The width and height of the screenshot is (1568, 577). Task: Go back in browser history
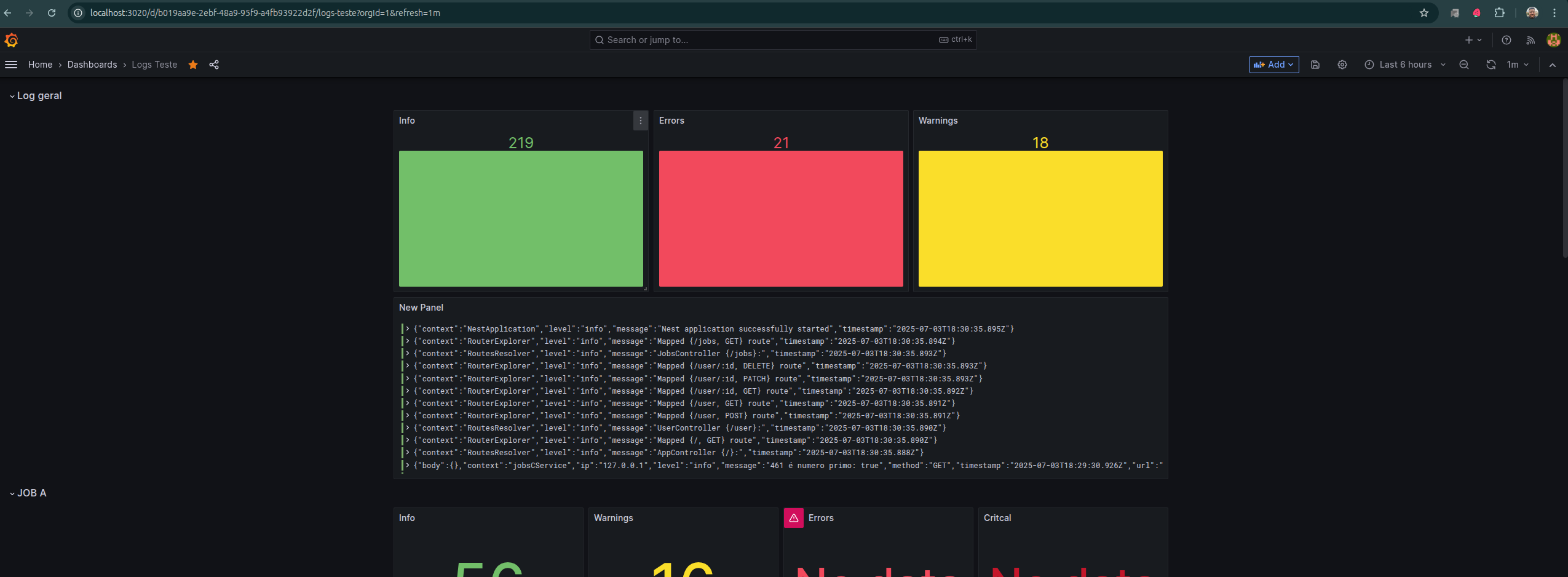tap(8, 13)
